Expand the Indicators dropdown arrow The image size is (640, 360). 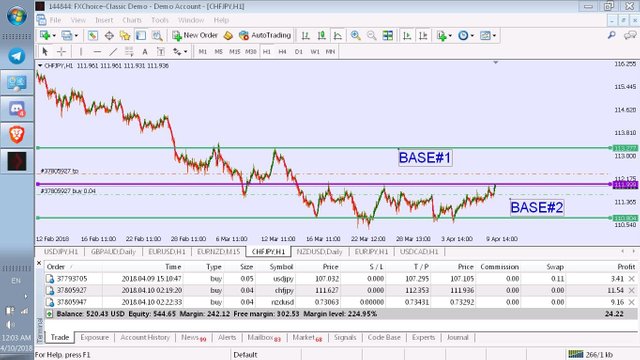point(450,36)
